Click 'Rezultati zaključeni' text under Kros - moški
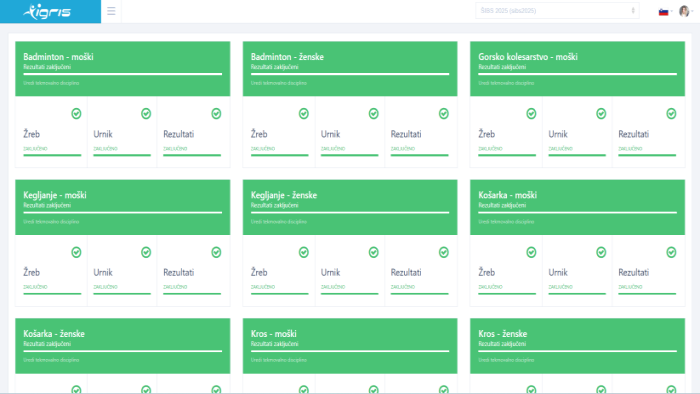700x394 pixels. (274, 344)
